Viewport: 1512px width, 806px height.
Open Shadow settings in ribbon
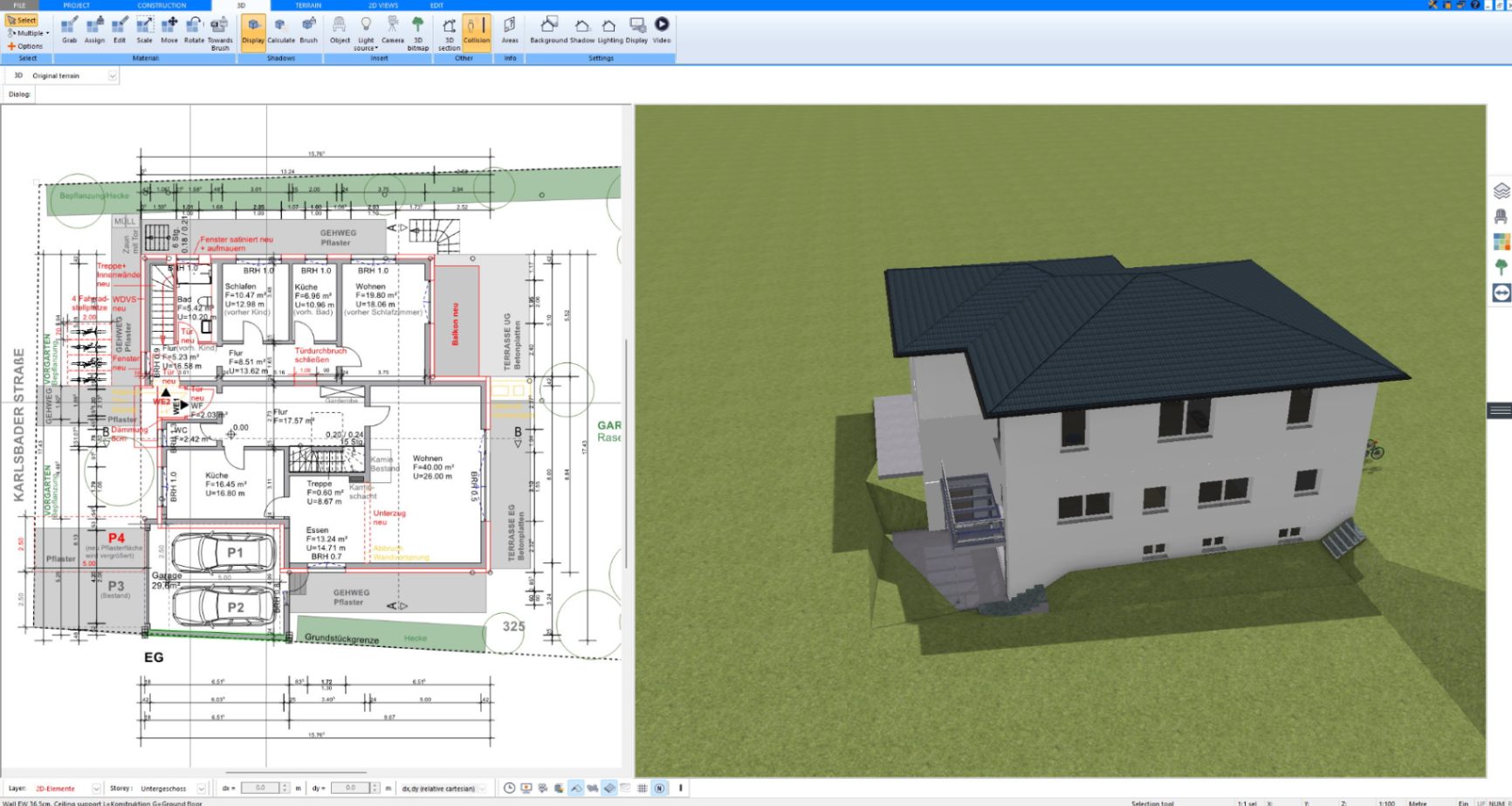coord(582,31)
